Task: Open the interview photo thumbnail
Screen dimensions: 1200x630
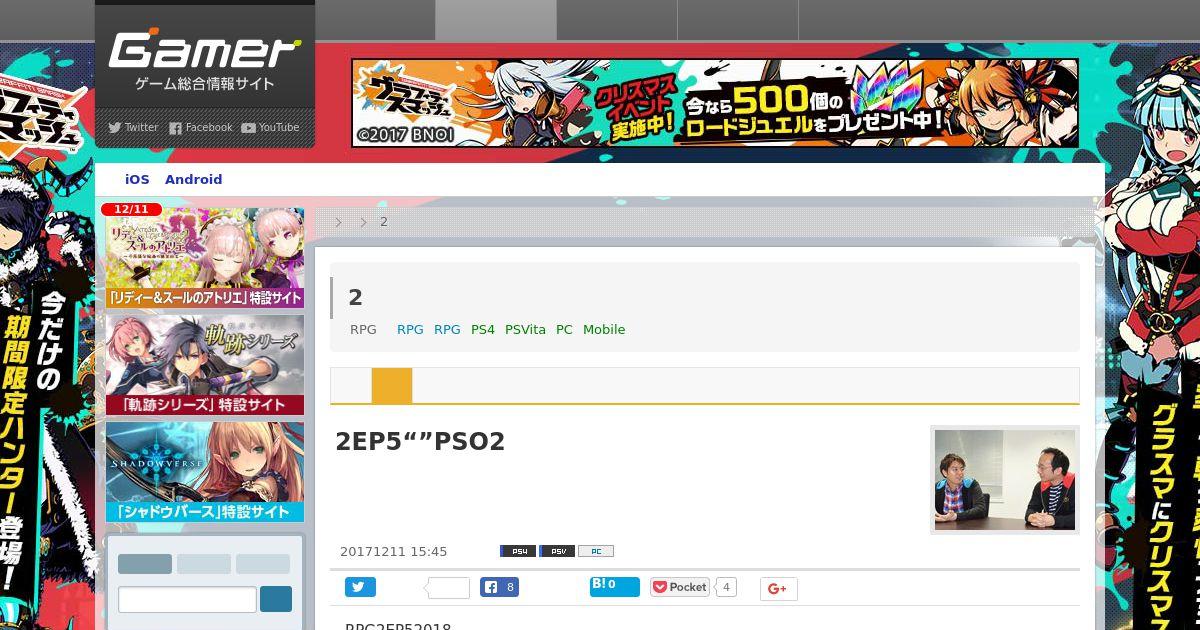Action: (x=1005, y=480)
